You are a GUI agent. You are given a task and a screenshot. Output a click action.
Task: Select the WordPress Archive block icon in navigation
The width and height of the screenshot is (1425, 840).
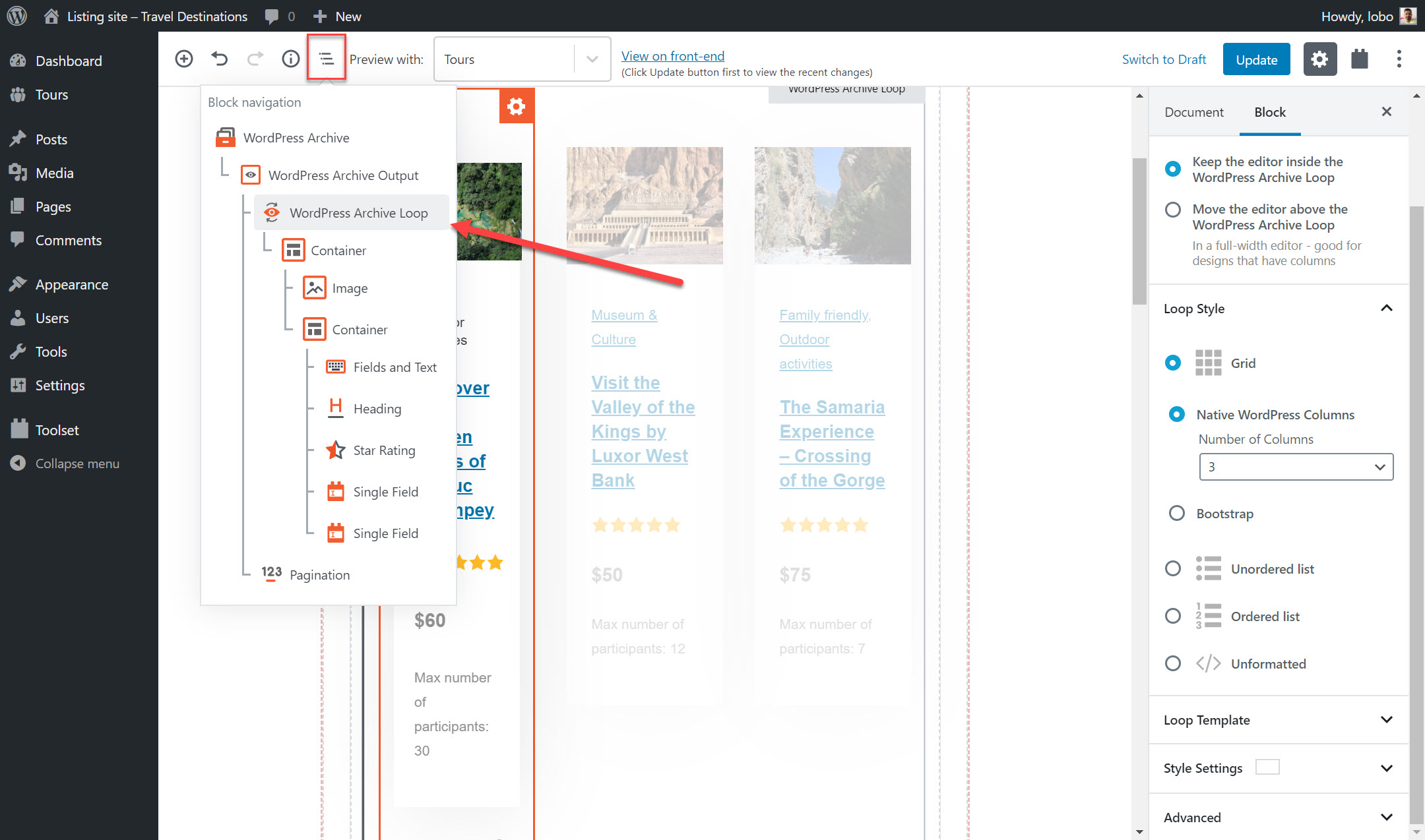[226, 138]
